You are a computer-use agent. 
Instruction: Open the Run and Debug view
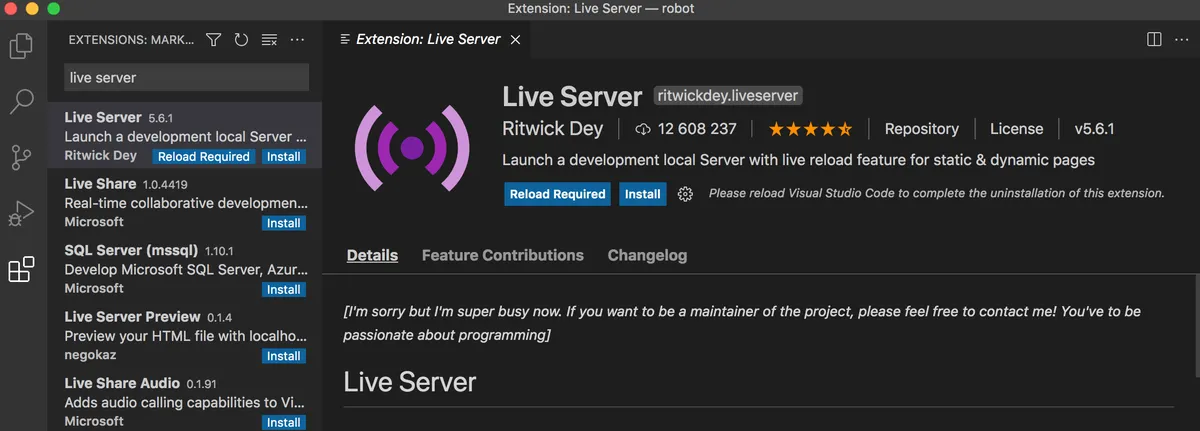[21, 214]
